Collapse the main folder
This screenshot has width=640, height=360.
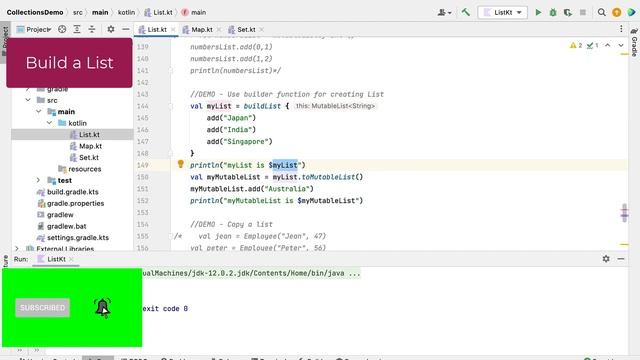(x=39, y=111)
